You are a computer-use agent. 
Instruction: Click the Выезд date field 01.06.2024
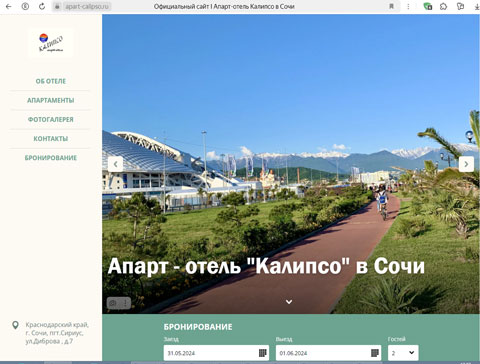tap(328, 353)
